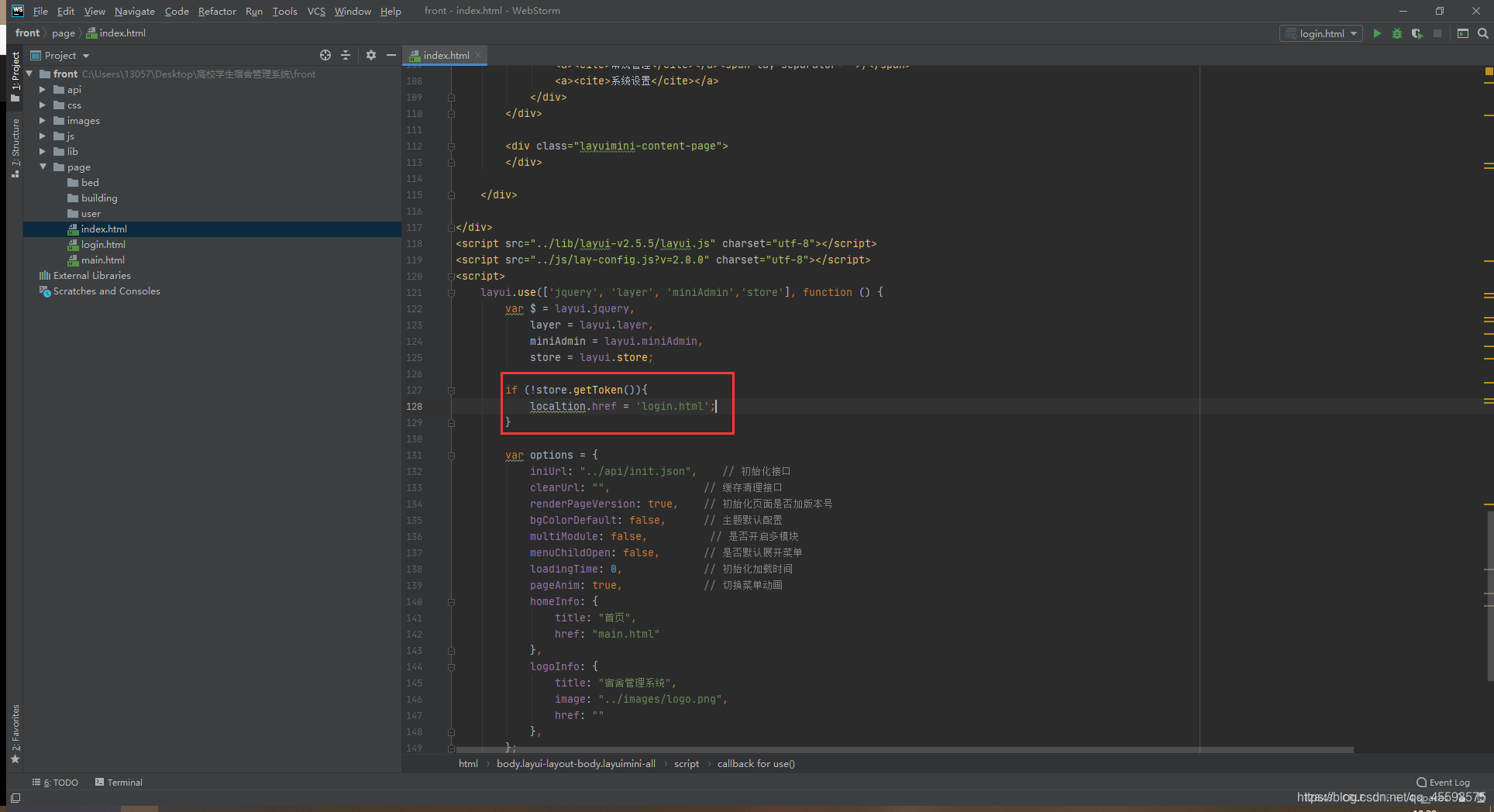This screenshot has height=812, width=1494.
Task: Open the 6: TODO tool window
Action: point(55,783)
